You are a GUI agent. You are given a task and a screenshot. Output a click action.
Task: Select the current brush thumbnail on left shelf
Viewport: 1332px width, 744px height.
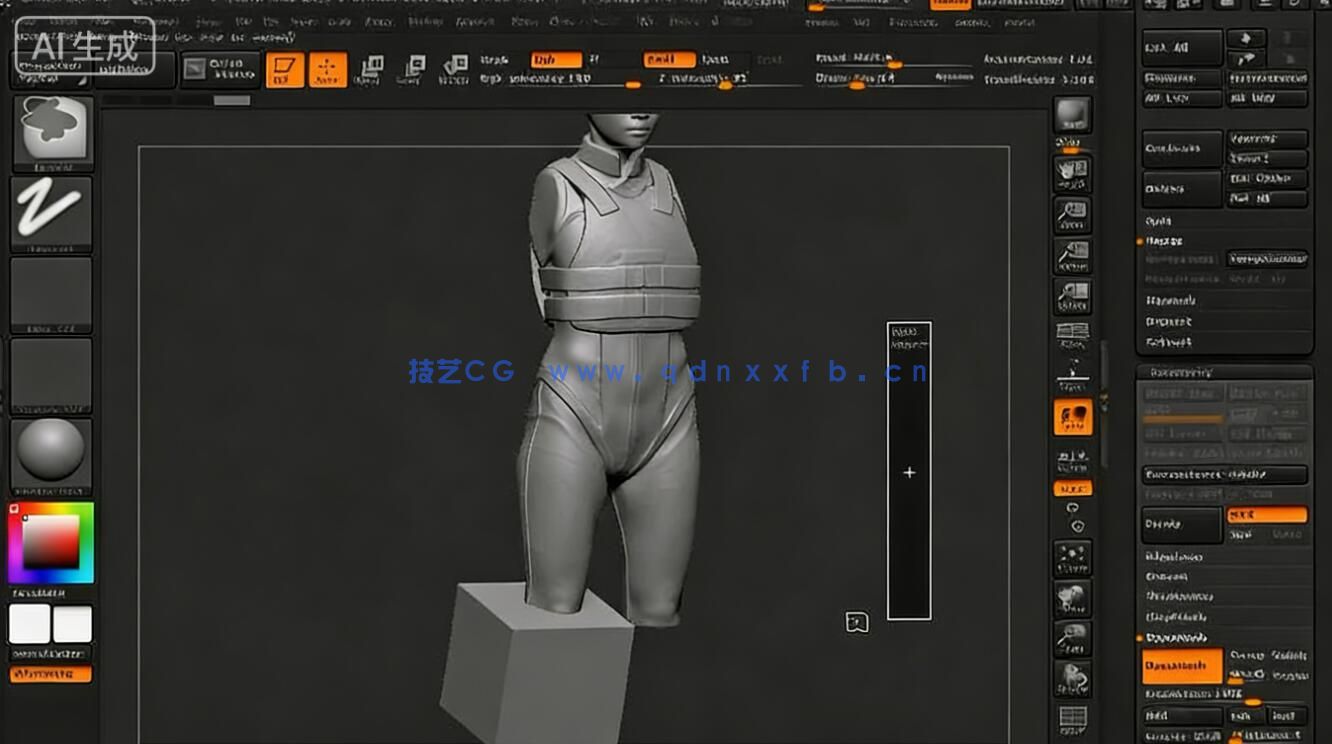pos(50,130)
